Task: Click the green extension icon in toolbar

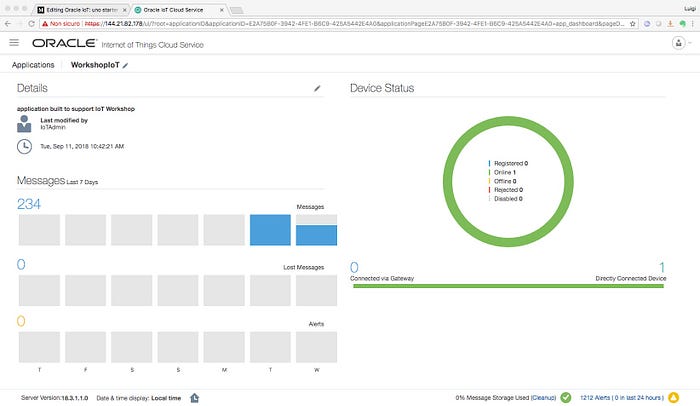Action: pyautogui.click(x=682, y=24)
